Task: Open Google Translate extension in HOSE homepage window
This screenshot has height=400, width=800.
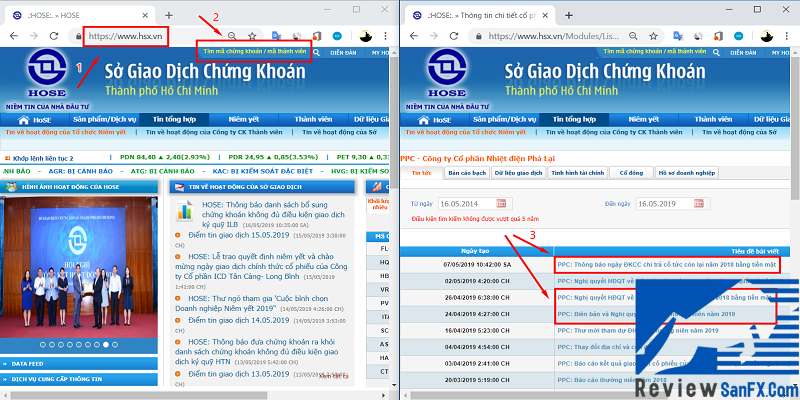Action: click(x=277, y=36)
